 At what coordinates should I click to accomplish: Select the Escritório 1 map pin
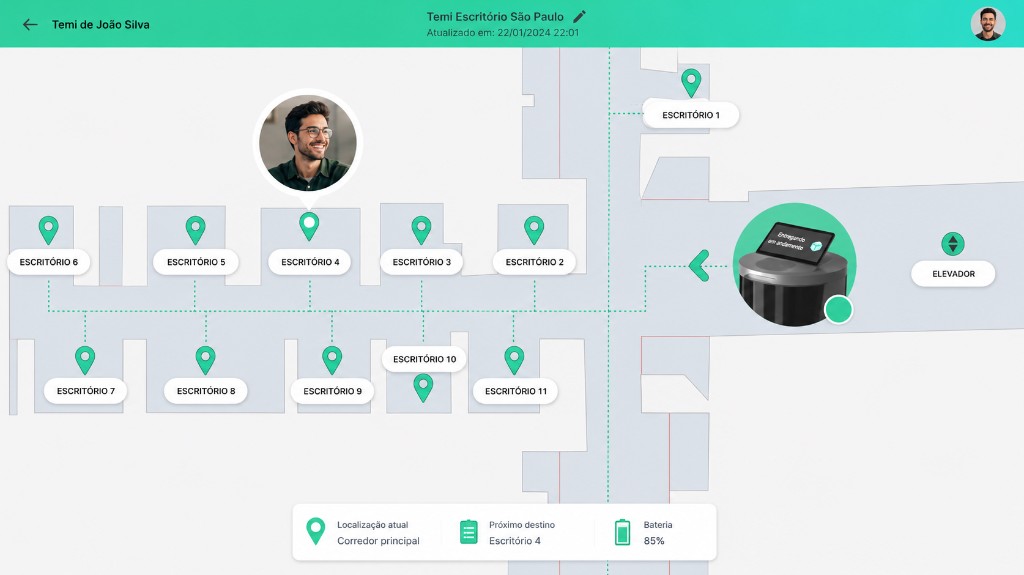691,84
